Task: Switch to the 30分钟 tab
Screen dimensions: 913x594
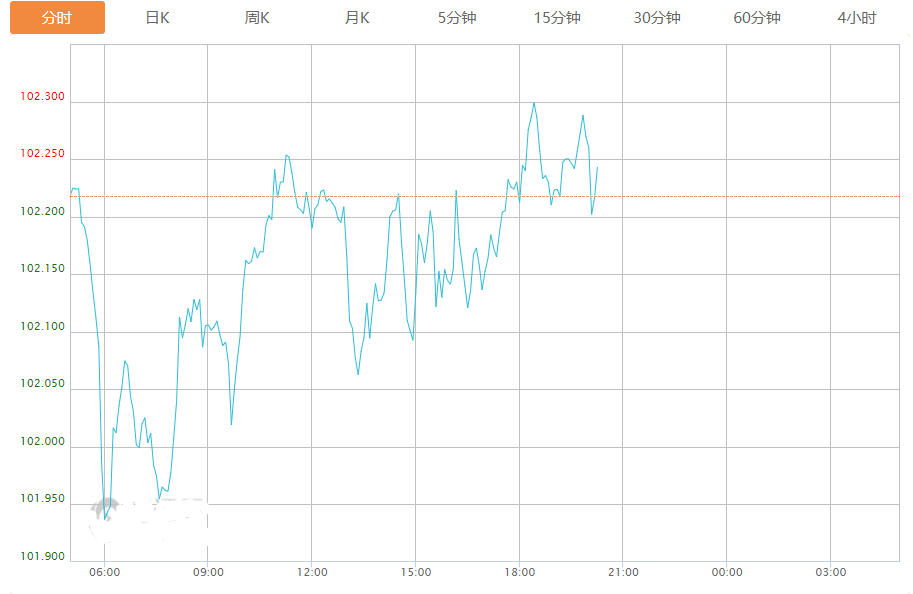Action: tap(657, 18)
